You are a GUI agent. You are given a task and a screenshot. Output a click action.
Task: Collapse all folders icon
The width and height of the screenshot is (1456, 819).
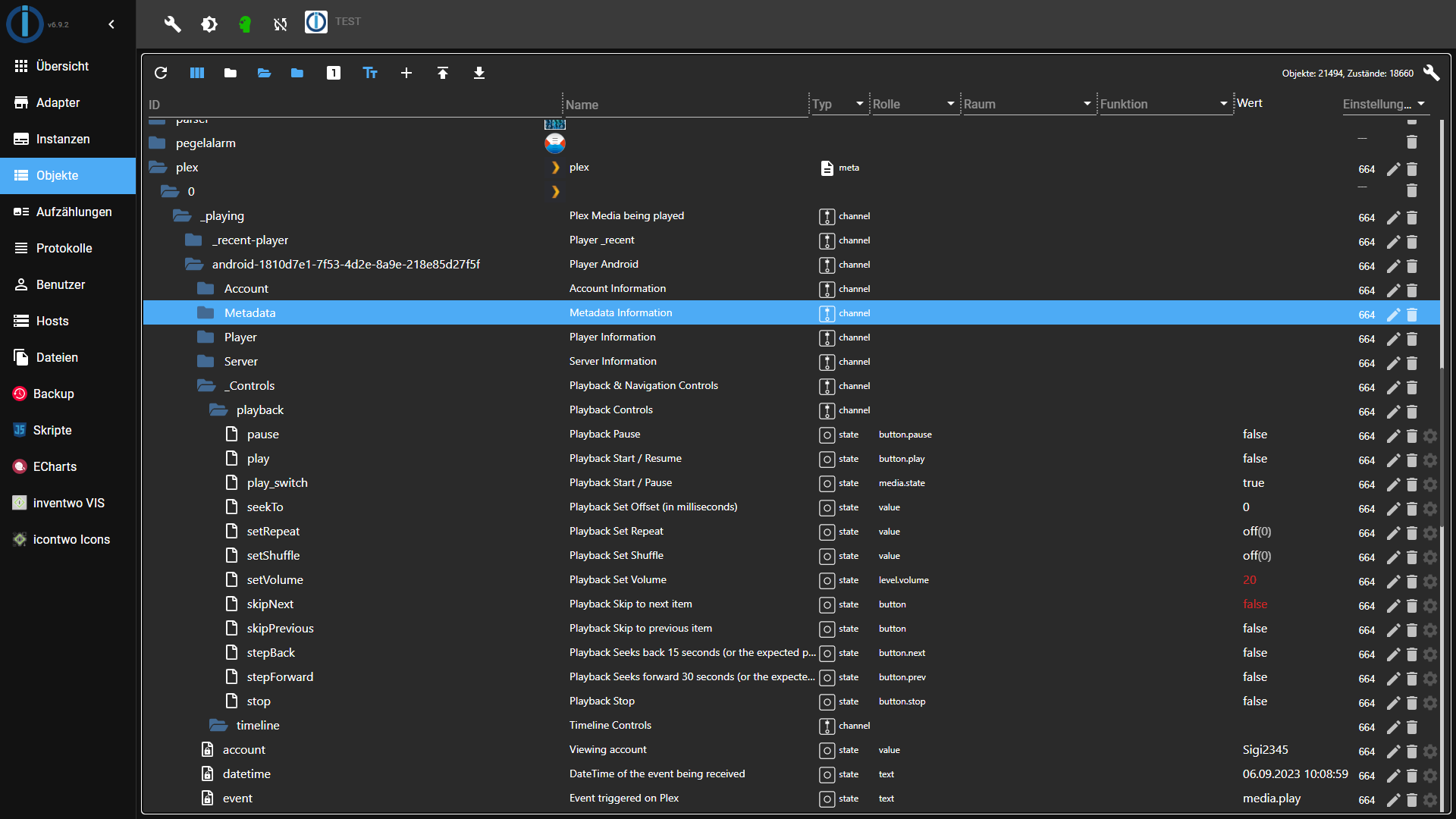point(231,73)
